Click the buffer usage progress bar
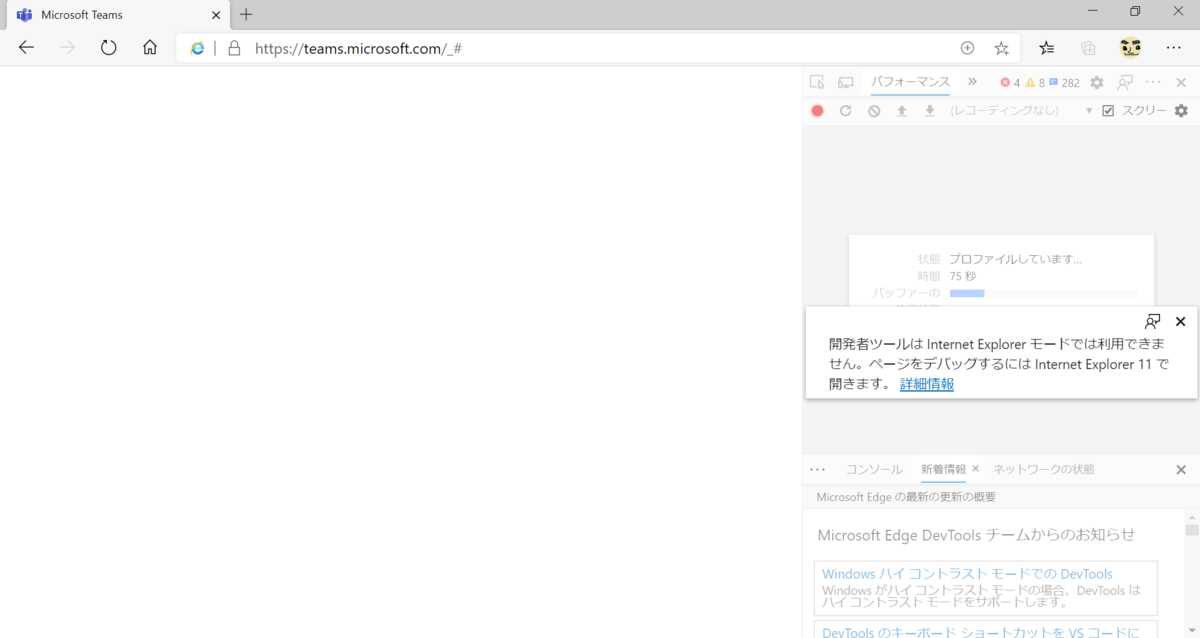The image size is (1200, 638). pos(1043,293)
